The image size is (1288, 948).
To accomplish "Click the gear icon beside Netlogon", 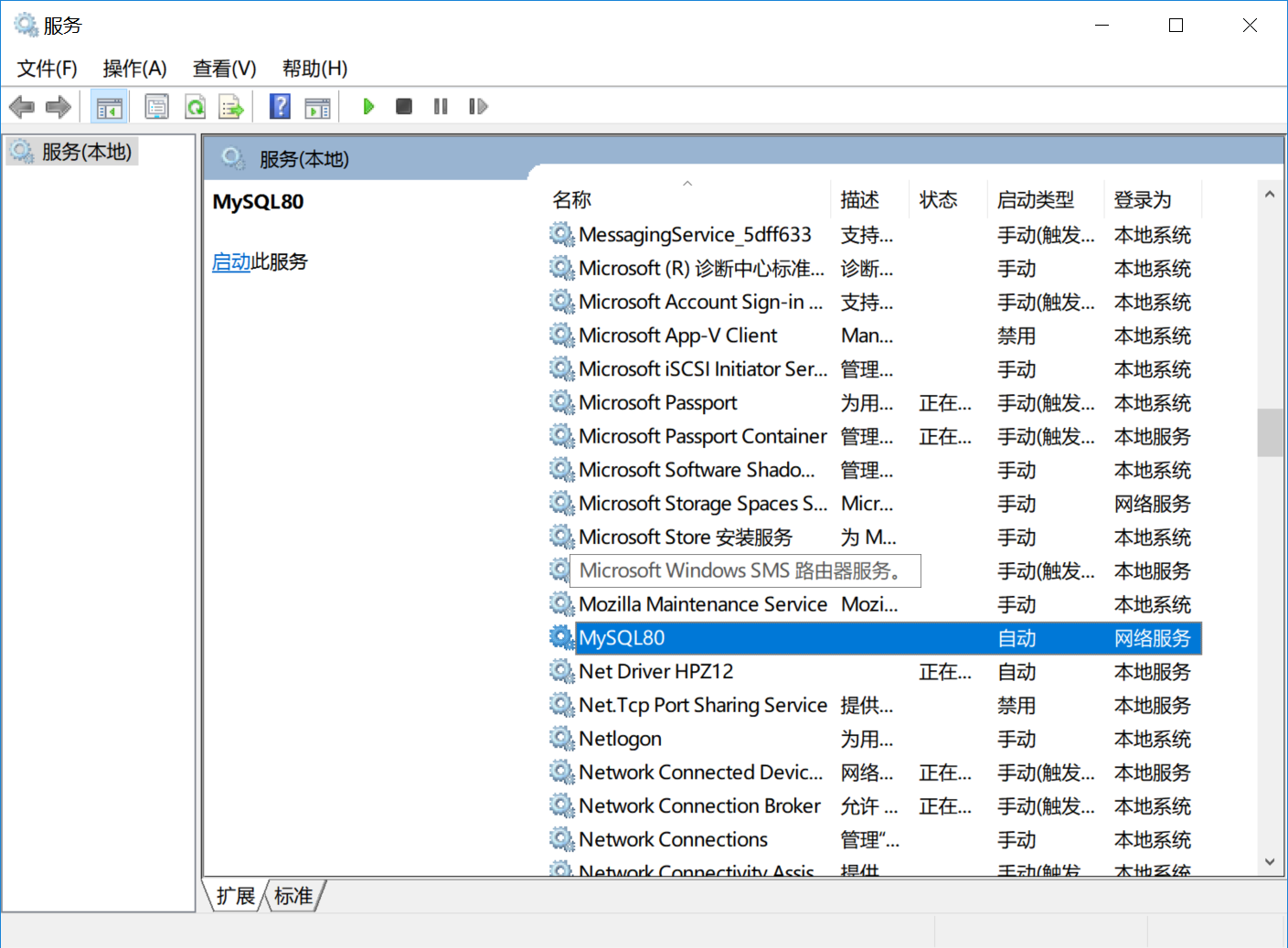I will (561, 738).
